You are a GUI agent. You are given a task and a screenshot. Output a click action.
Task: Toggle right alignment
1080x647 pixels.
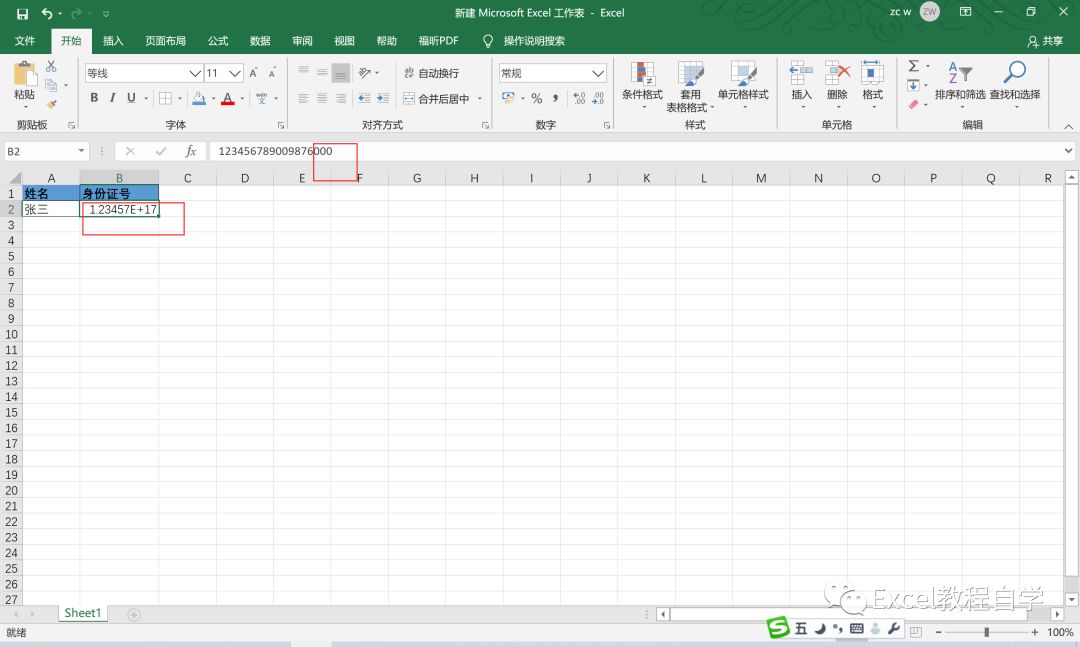(341, 99)
